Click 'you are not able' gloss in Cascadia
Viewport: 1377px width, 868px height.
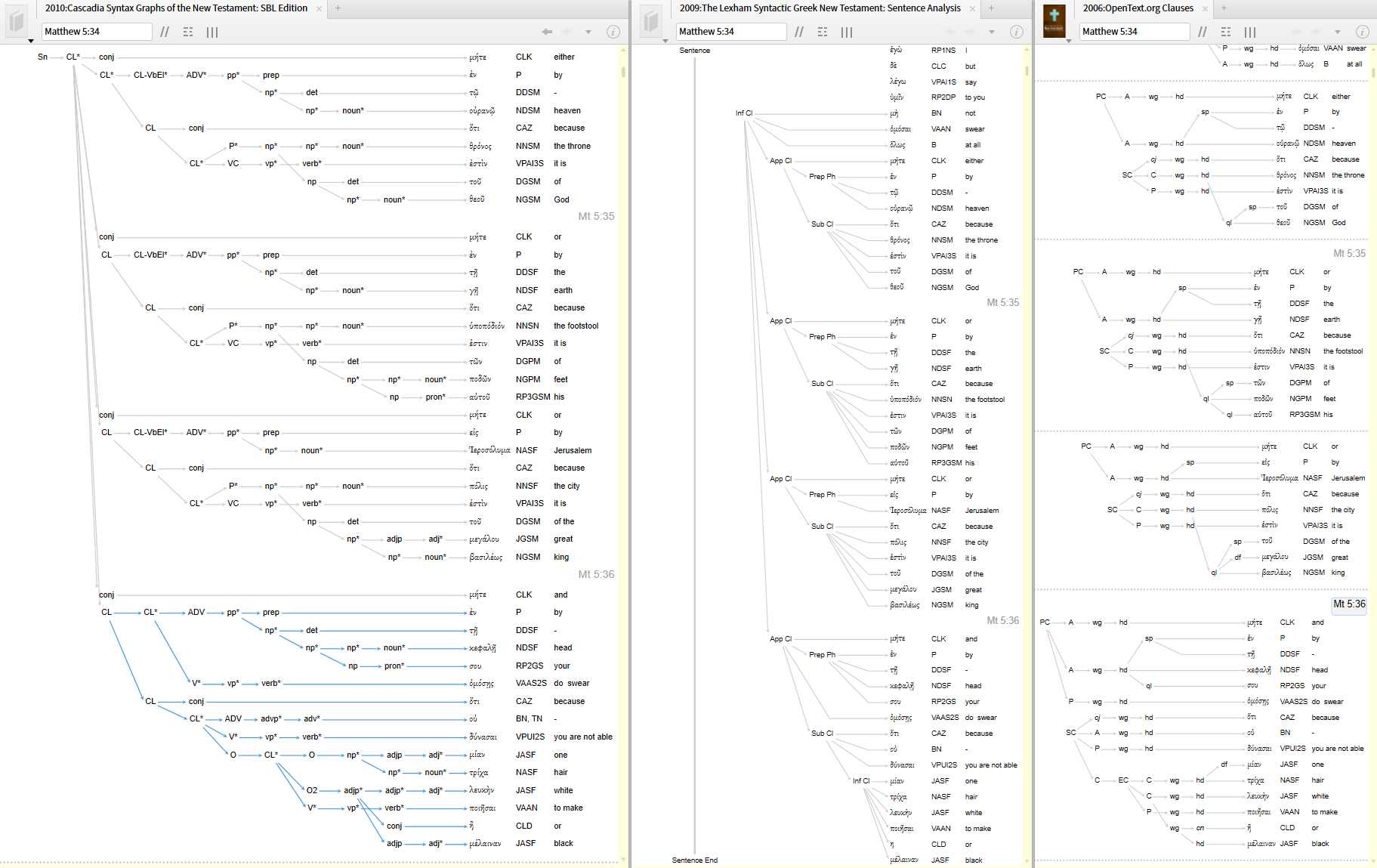point(583,737)
